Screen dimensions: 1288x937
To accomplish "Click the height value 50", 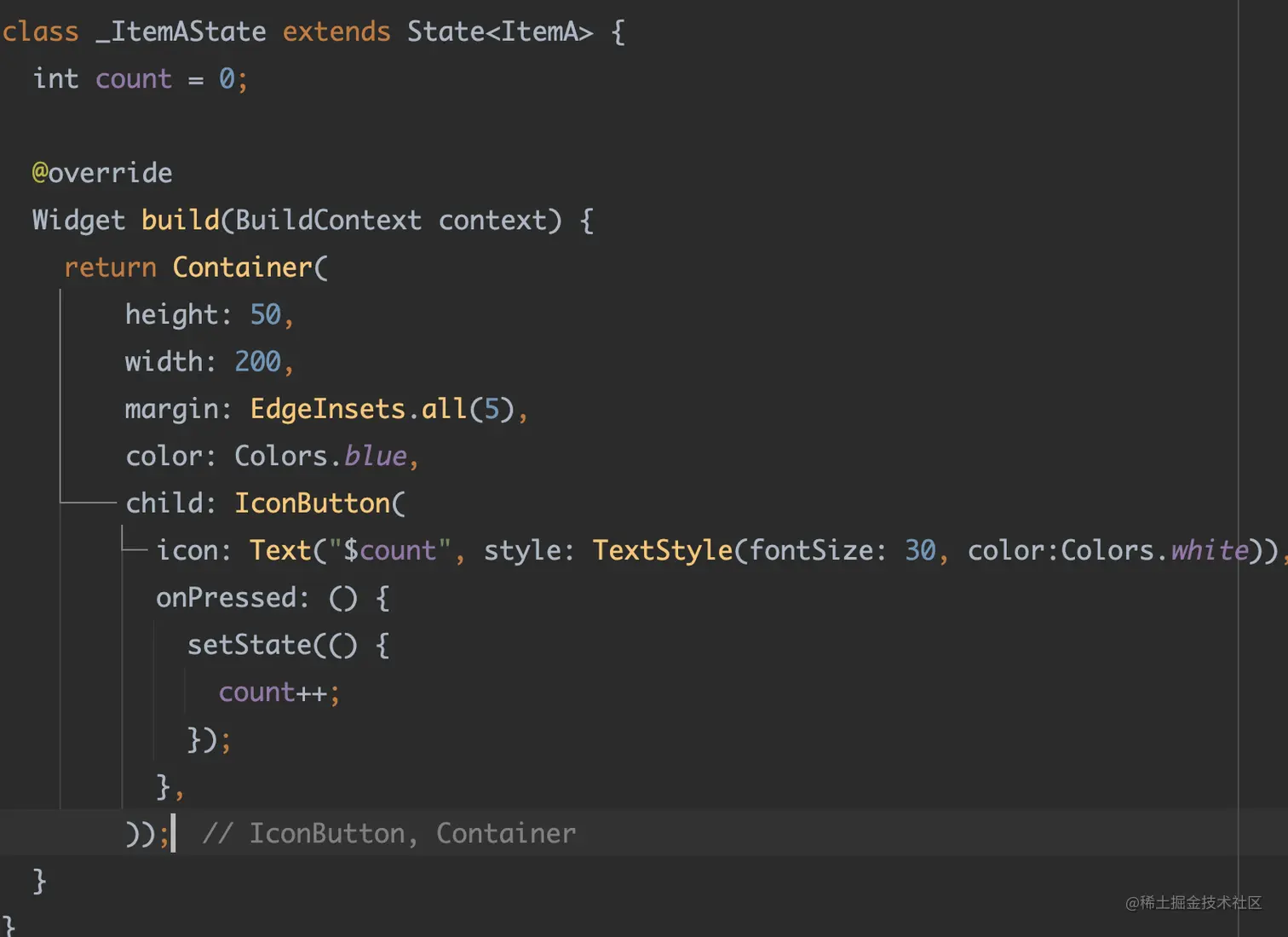I will pos(266,314).
